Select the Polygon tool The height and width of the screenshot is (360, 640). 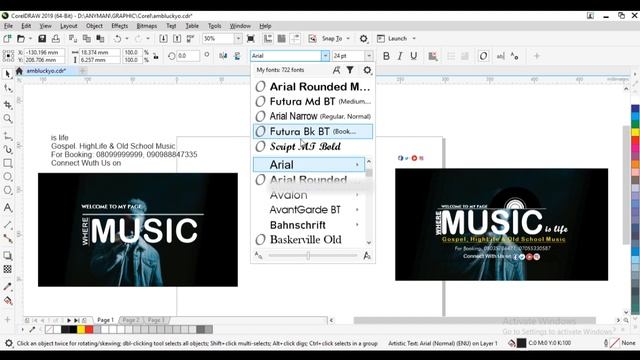[7, 191]
